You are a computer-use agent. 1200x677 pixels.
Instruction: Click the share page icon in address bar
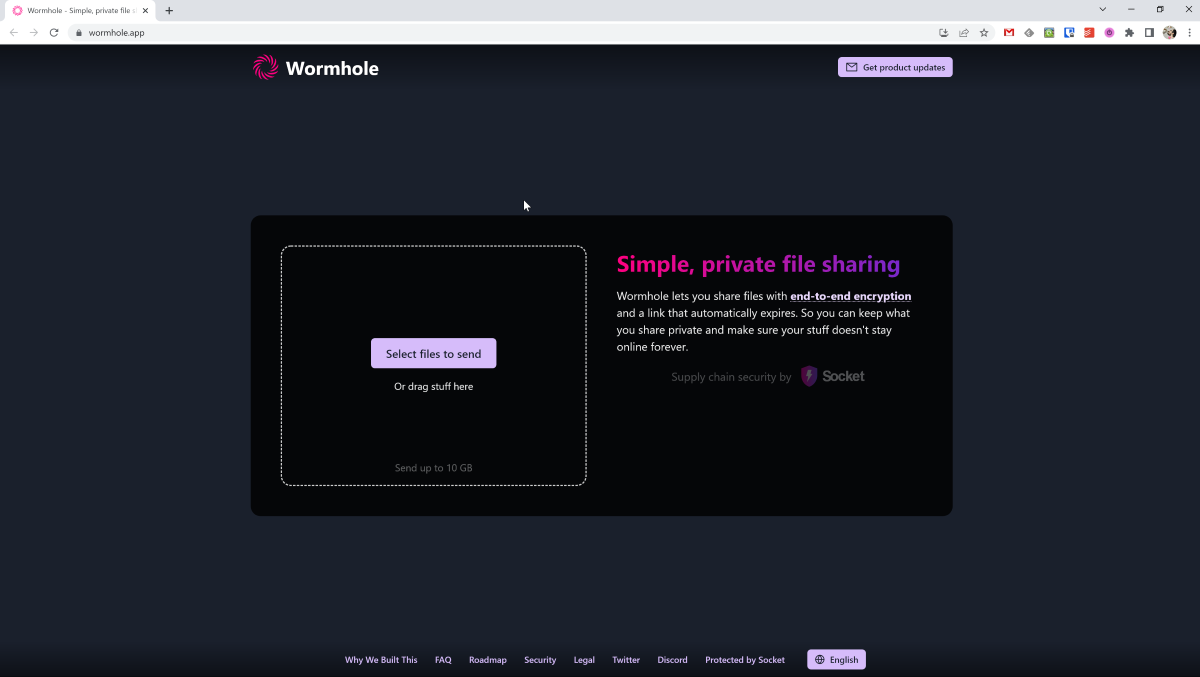tap(964, 32)
